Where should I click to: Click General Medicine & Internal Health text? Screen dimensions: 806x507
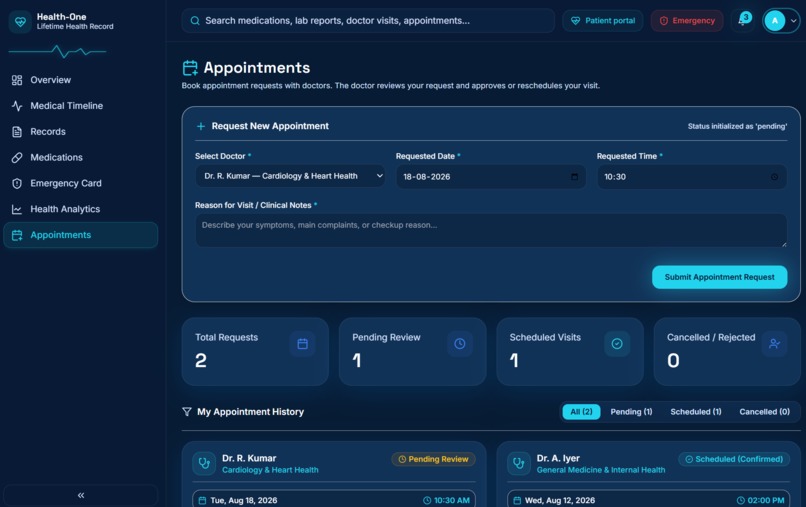pyautogui.click(x=601, y=470)
